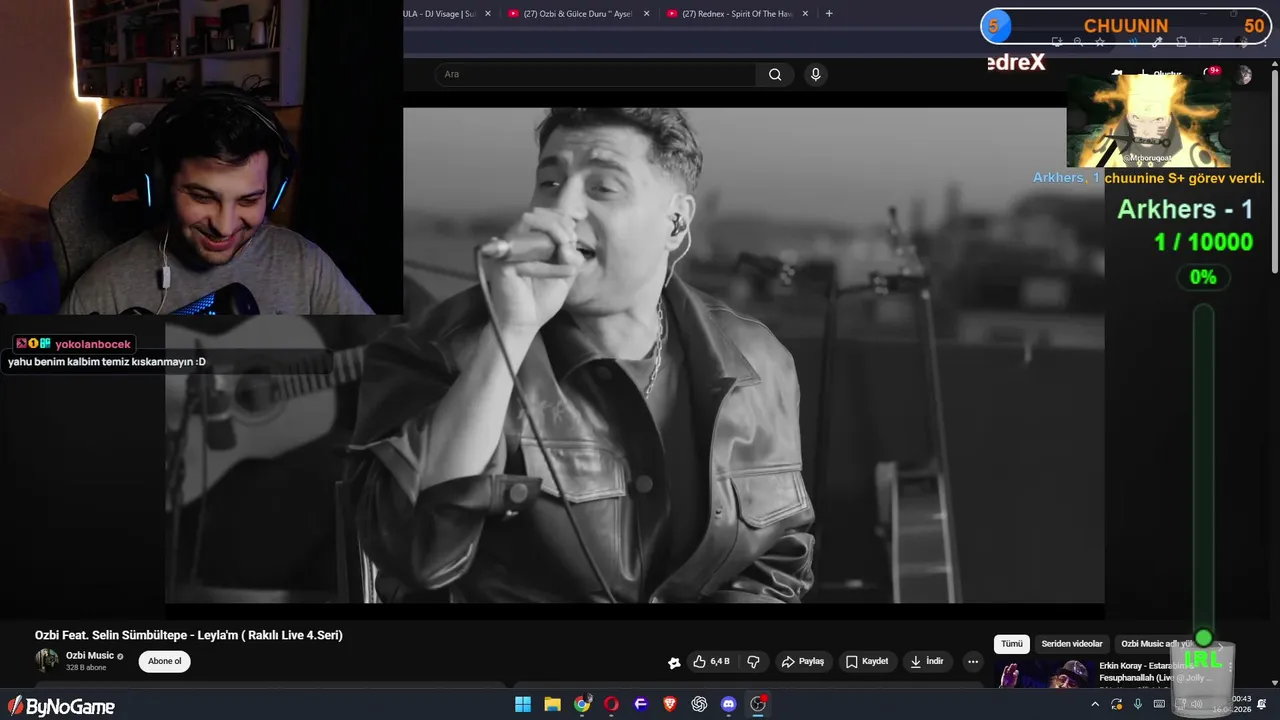The image size is (1280, 720).
Task: Dislike the video with thumbs-down icon
Action: click(754, 661)
